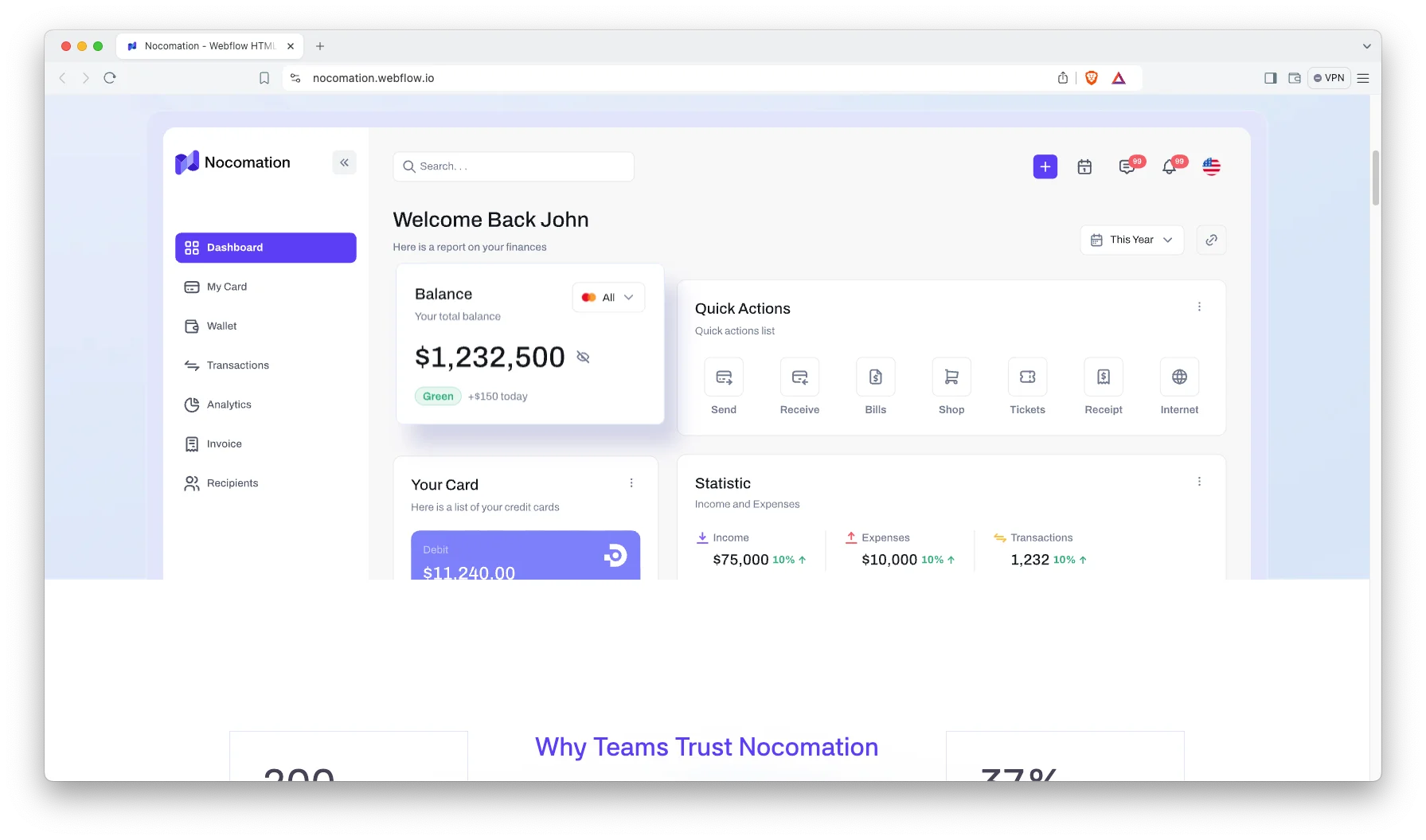Viewport: 1426px width, 840px height.
Task: Open the US flag language selector
Action: (1211, 166)
